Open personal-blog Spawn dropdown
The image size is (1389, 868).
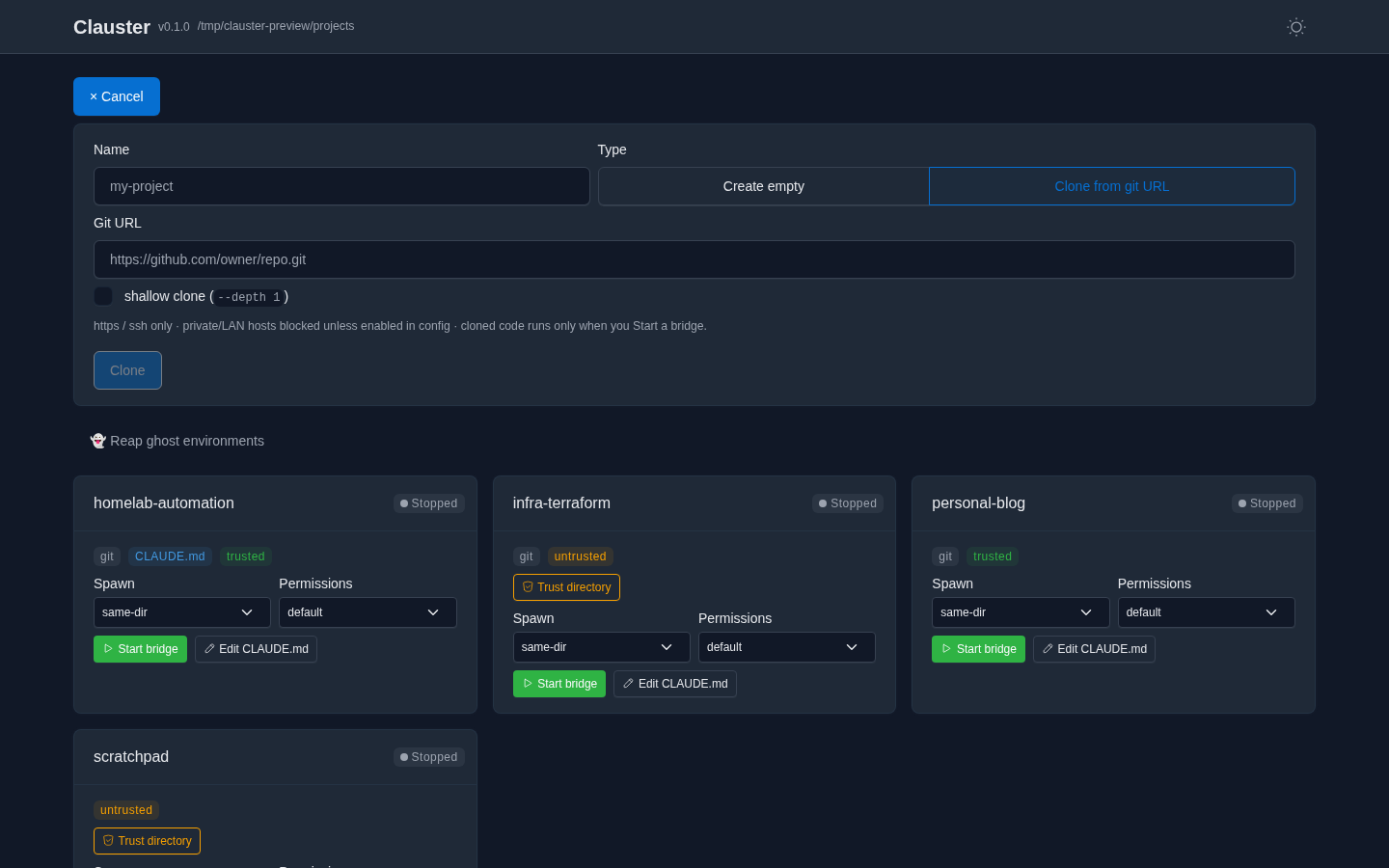(x=1021, y=612)
